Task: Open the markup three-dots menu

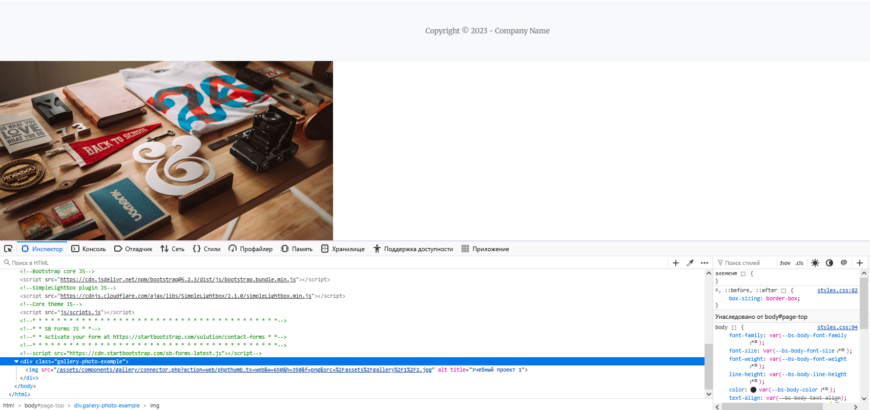Action: pyautogui.click(x=705, y=263)
